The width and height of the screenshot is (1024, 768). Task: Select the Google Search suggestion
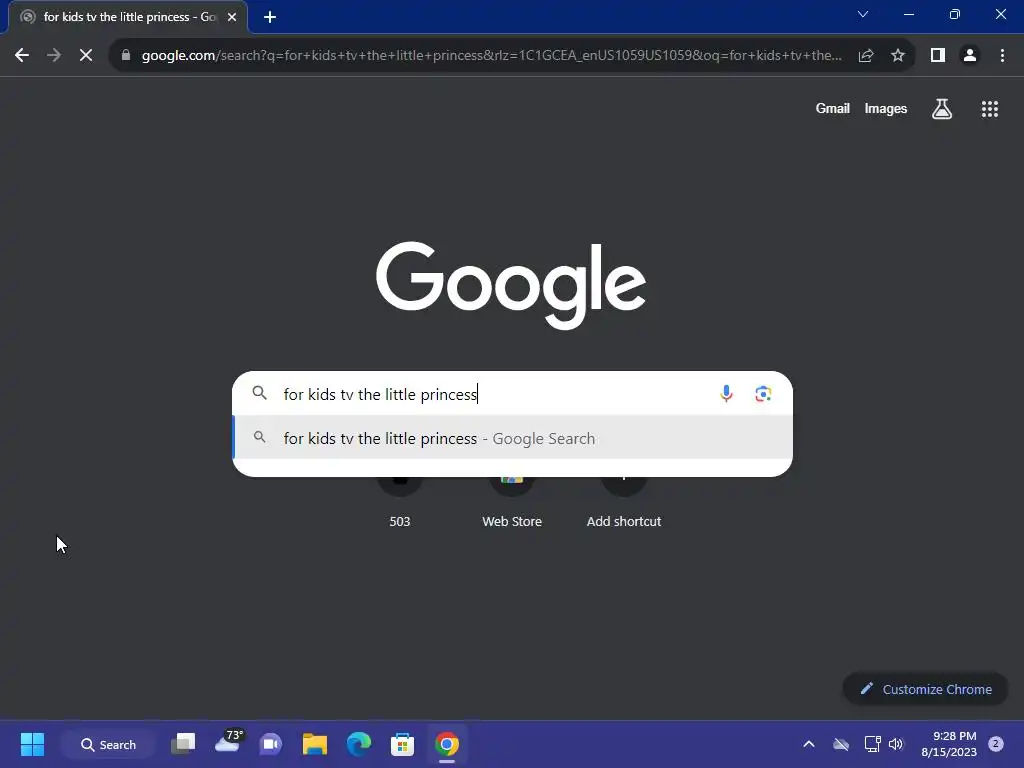click(513, 438)
